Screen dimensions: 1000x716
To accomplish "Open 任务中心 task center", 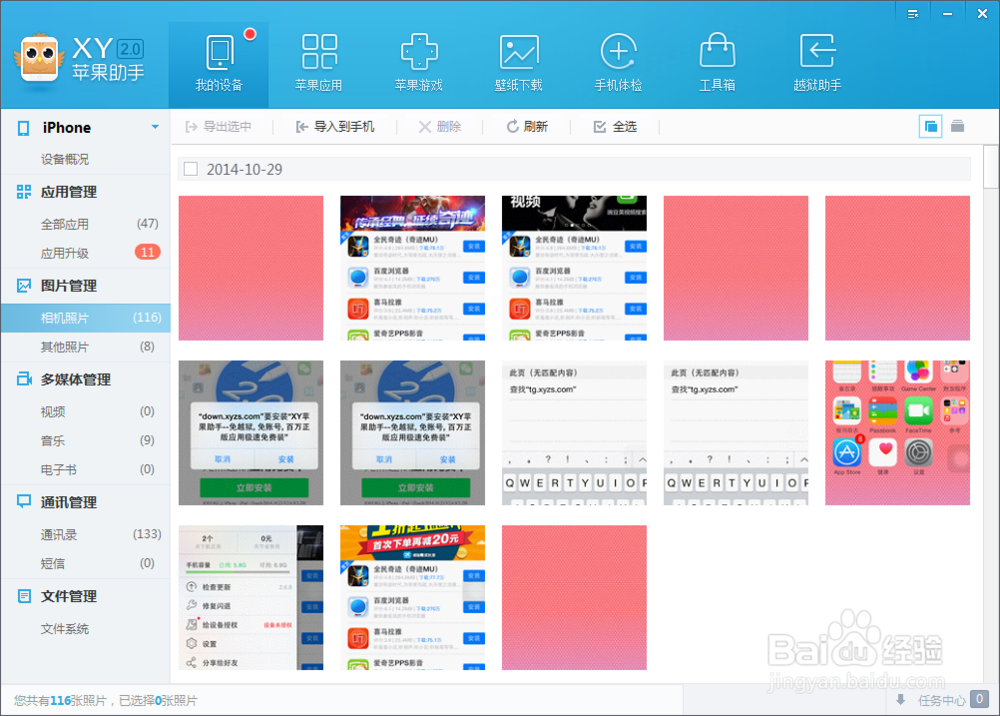I will coord(941,700).
